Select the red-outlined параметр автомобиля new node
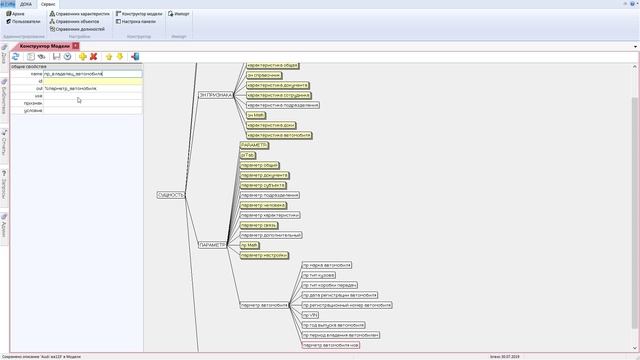Screen dimensions: 640x360 click(x=331, y=345)
